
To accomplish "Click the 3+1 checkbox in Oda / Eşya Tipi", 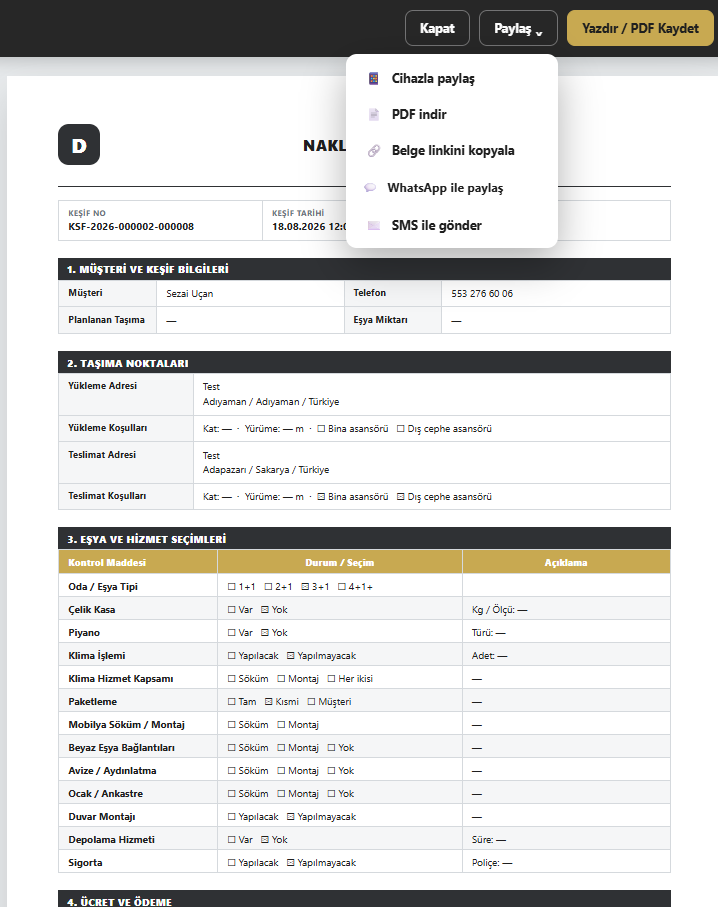I will pos(305,587).
